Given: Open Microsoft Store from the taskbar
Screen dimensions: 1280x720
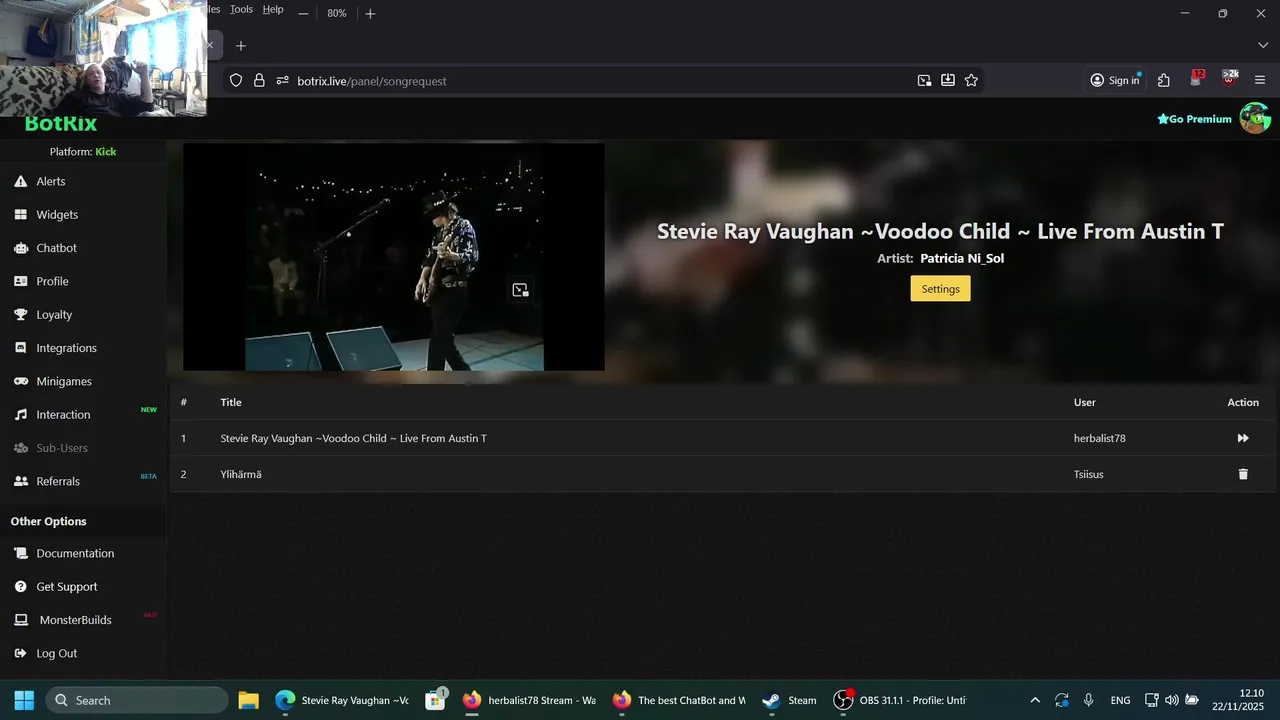Looking at the screenshot, I should point(435,700).
